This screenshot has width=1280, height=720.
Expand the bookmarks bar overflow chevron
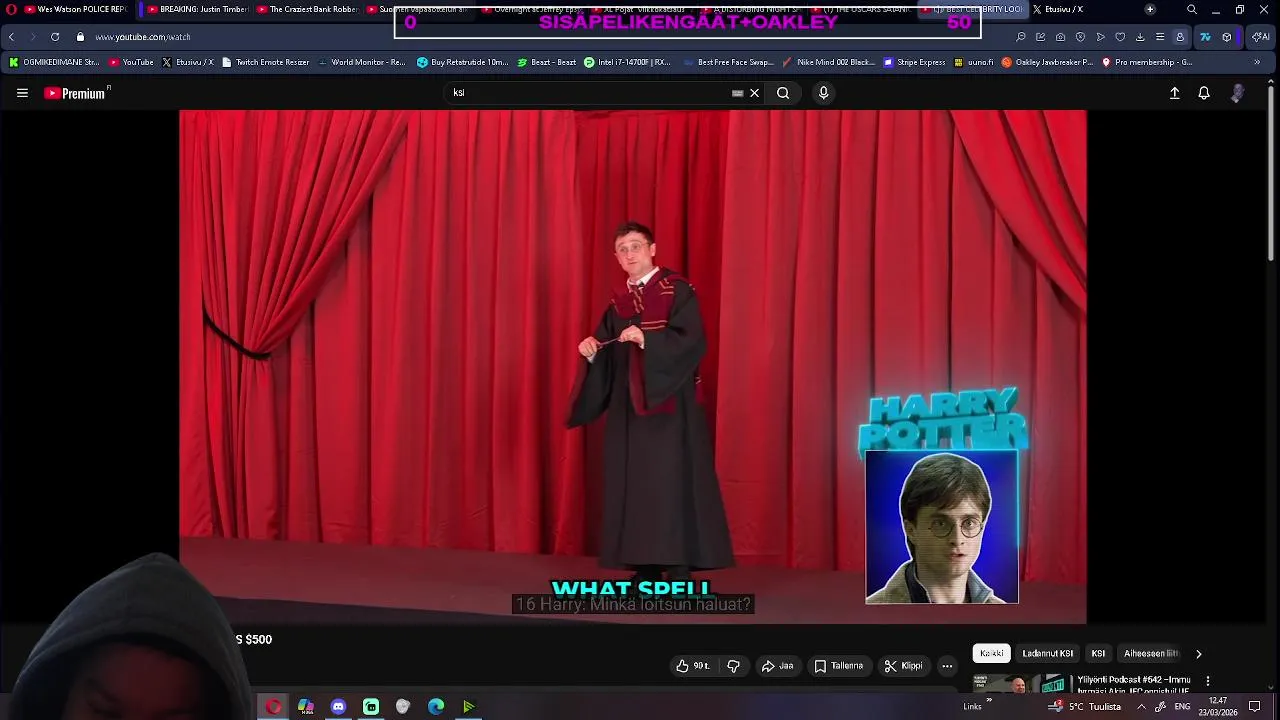(x=1257, y=62)
